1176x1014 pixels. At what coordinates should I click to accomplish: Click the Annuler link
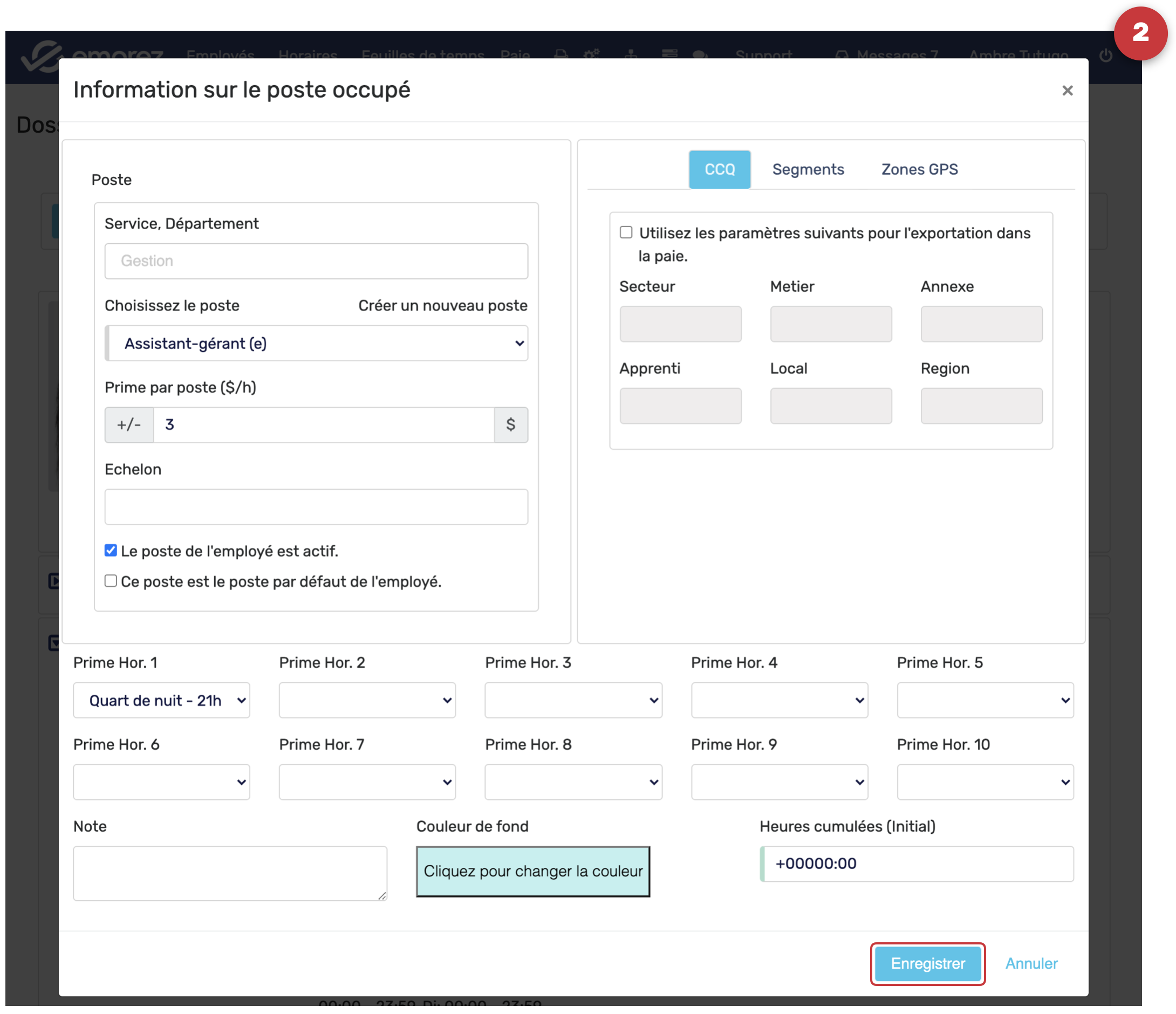pos(1031,963)
